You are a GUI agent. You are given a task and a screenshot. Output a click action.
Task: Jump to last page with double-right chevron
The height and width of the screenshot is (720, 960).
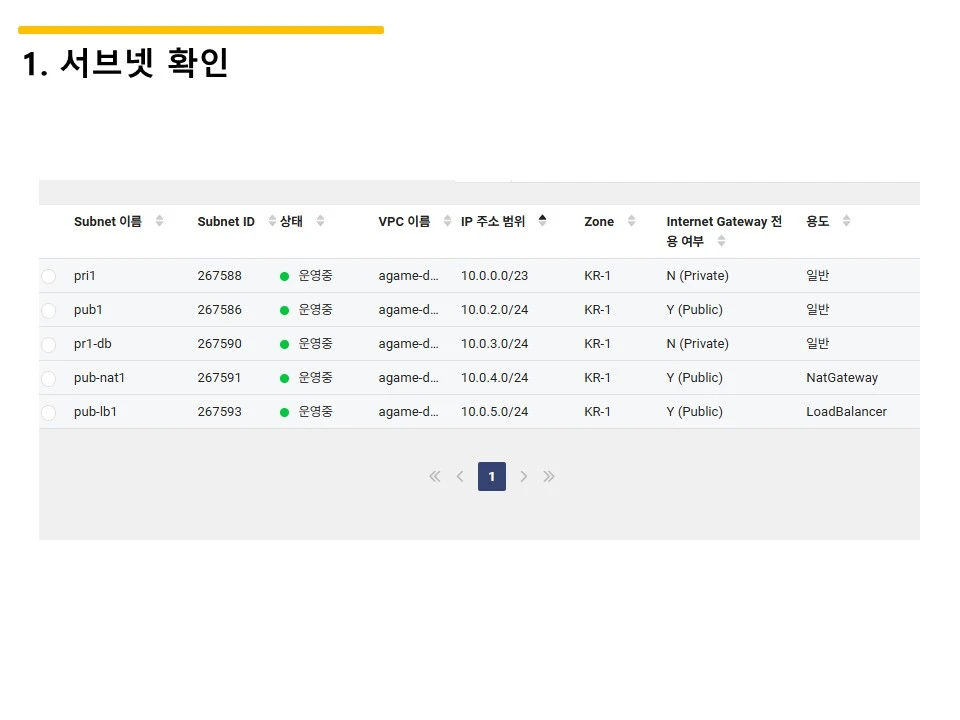[549, 476]
